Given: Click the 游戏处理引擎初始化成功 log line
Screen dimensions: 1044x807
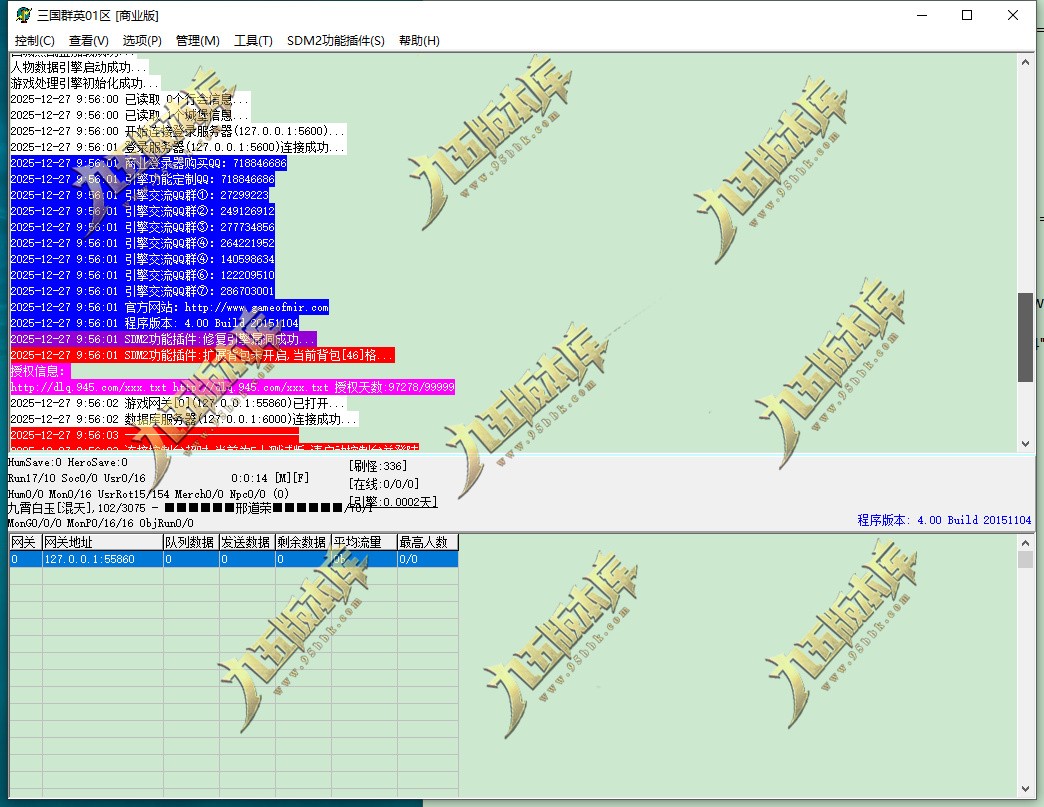Looking at the screenshot, I should coord(85,83).
